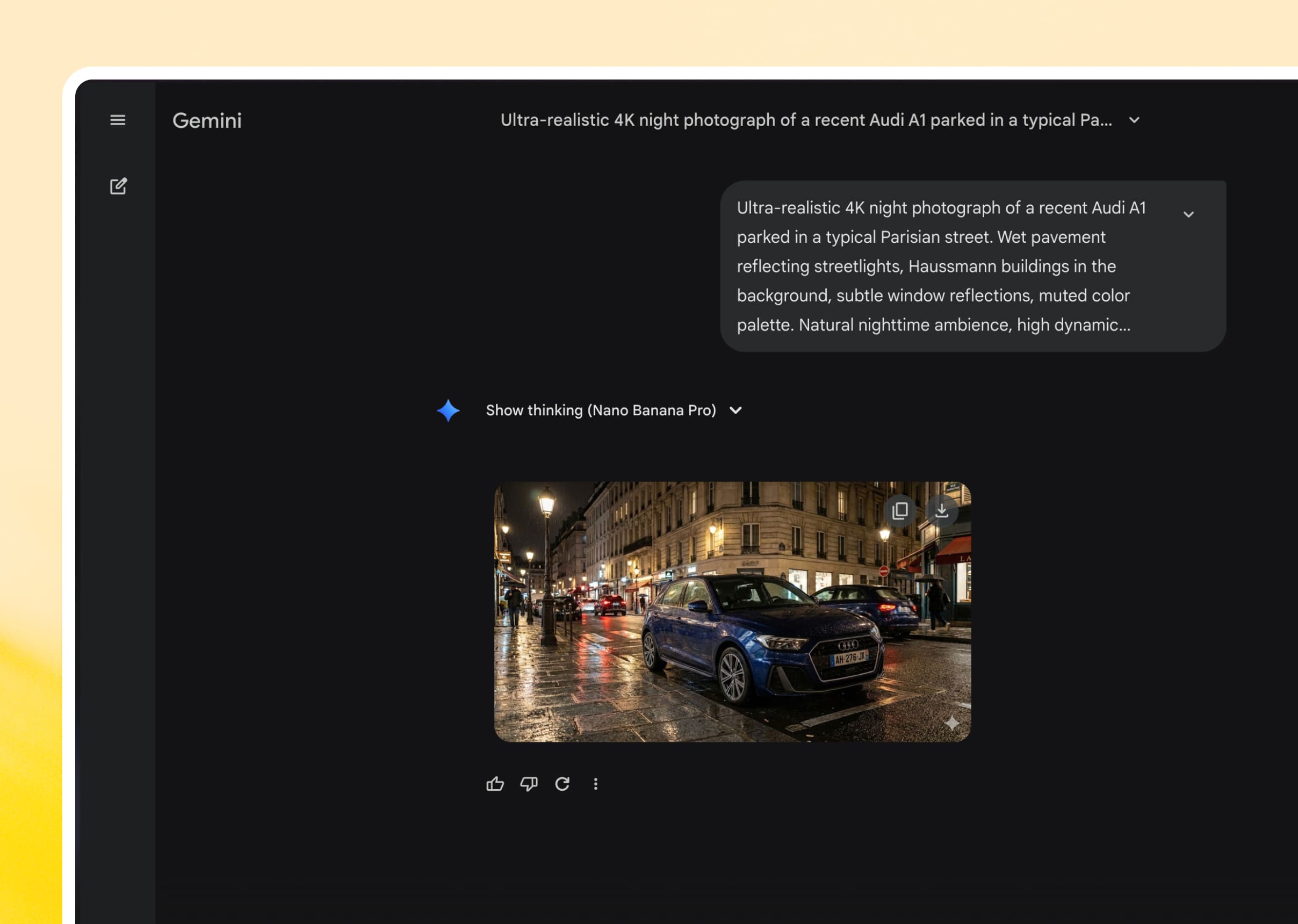This screenshot has height=924, width=1298.
Task: Click the blue Gemini sparkle icon
Action: click(449, 410)
